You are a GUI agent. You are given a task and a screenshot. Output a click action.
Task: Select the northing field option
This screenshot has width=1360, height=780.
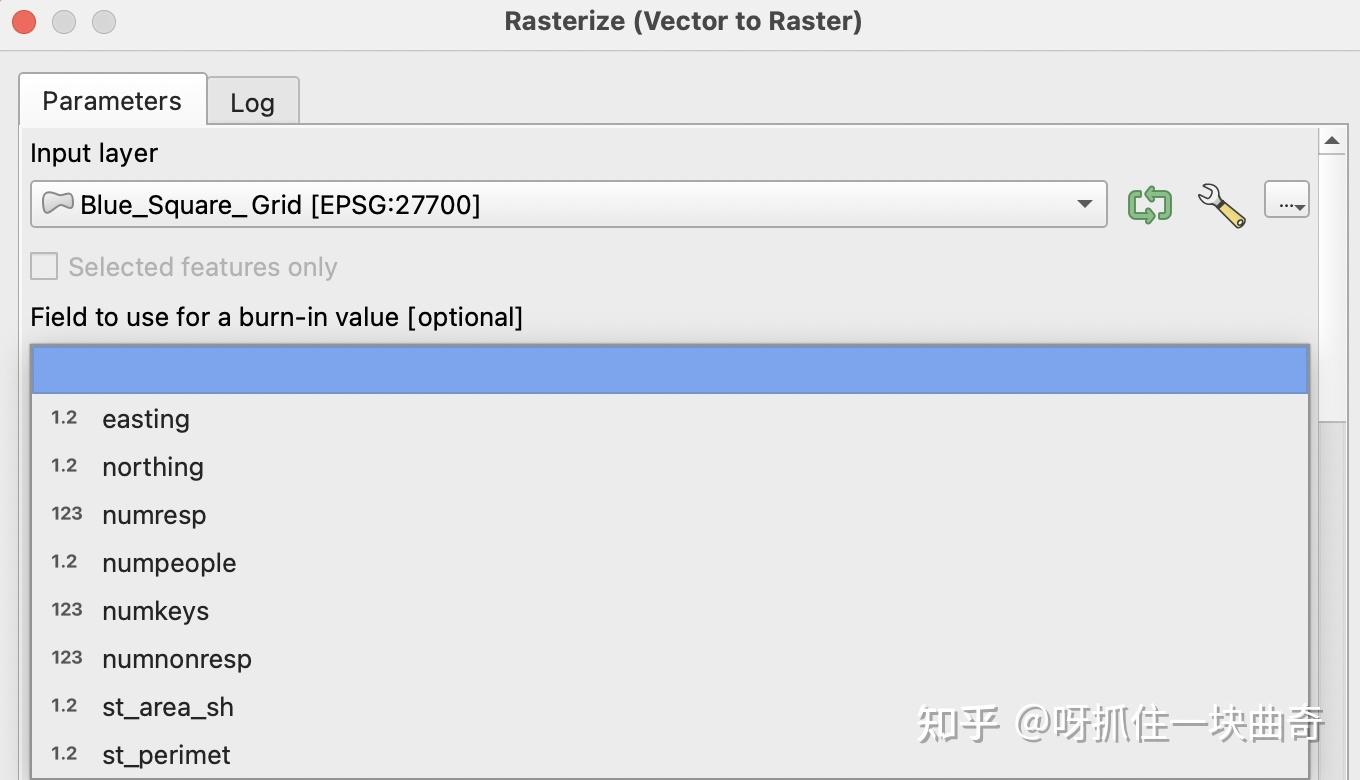click(x=152, y=467)
